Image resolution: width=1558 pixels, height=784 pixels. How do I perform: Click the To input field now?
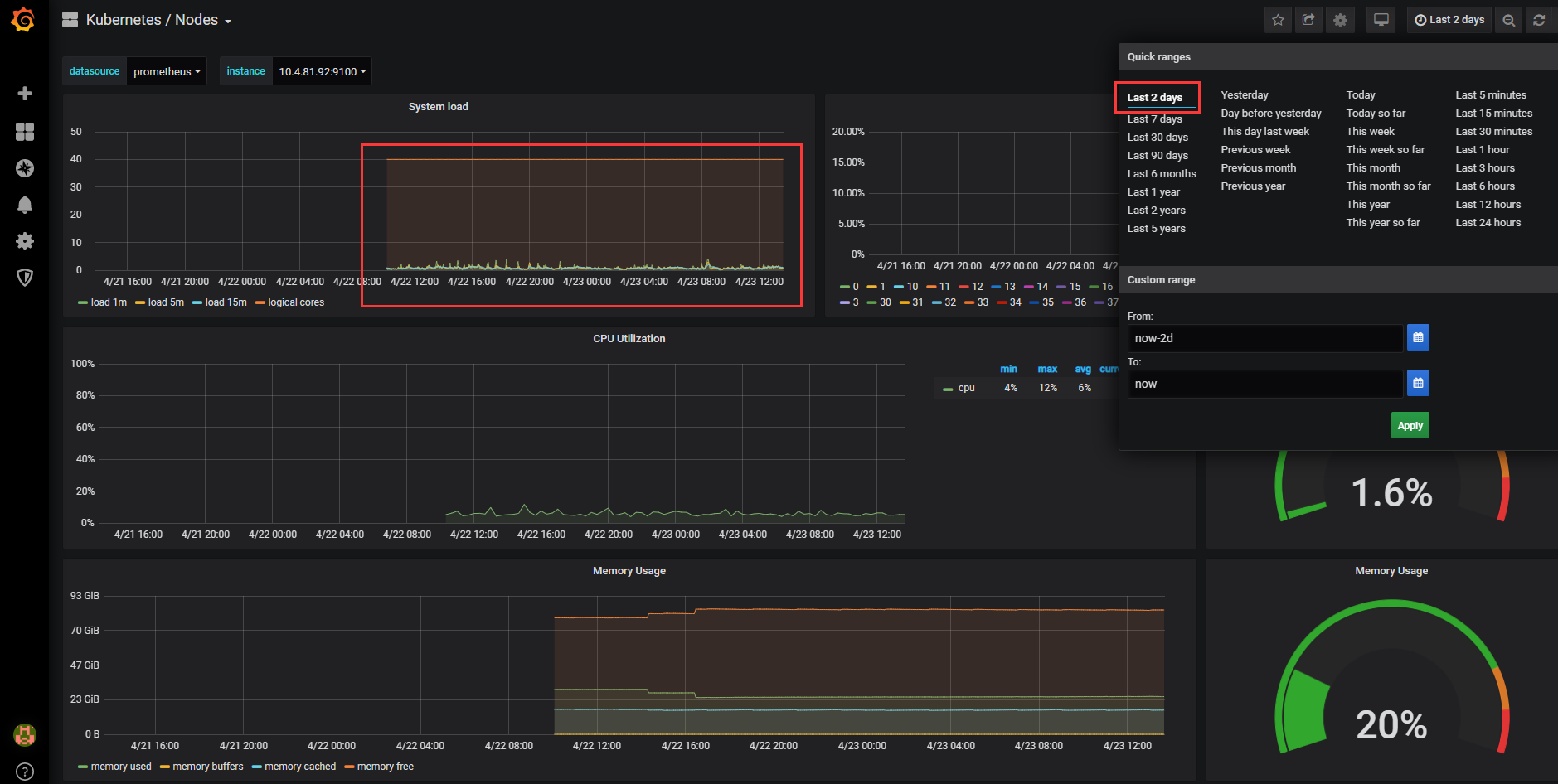point(1264,384)
